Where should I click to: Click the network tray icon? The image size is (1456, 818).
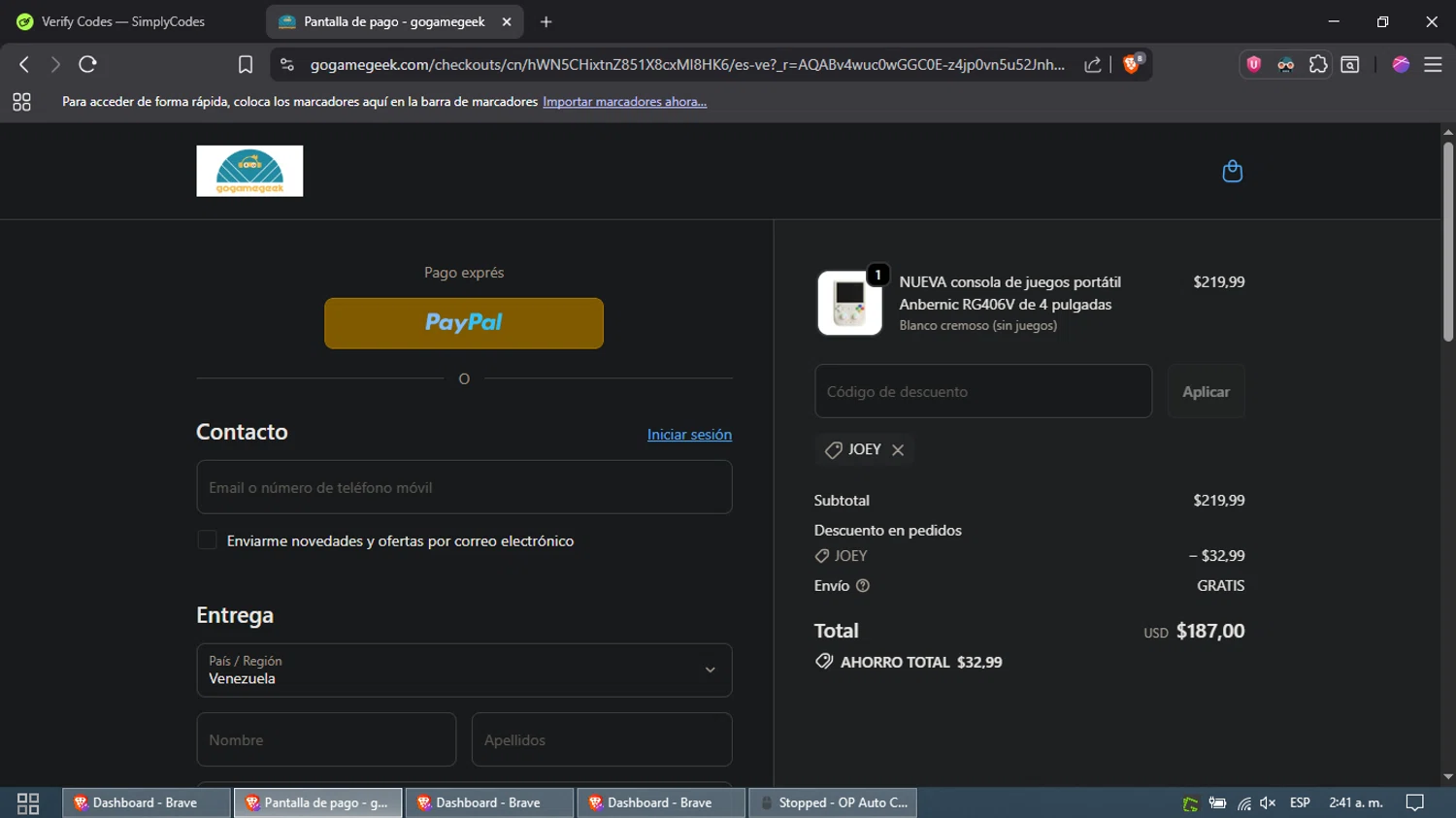(x=1243, y=803)
